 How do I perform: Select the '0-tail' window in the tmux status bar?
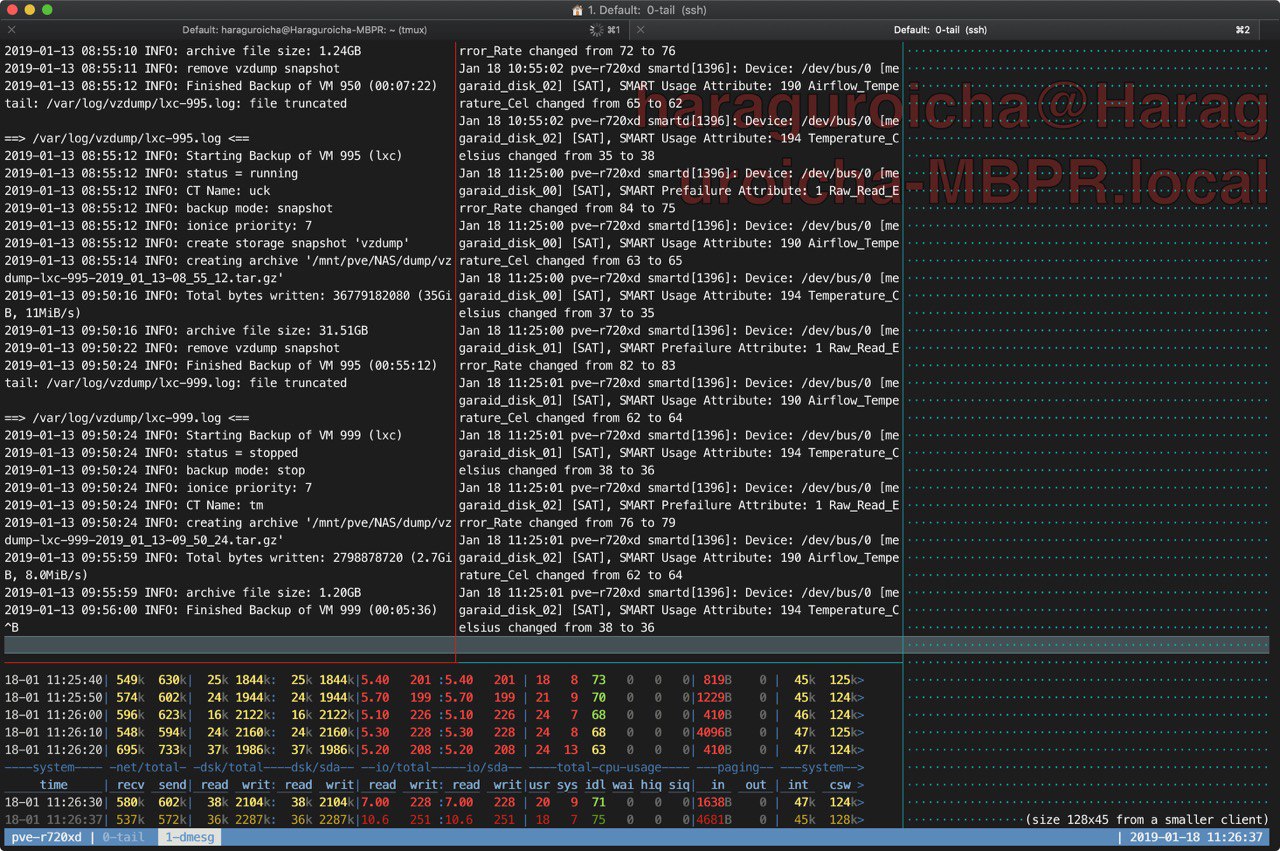coord(125,837)
